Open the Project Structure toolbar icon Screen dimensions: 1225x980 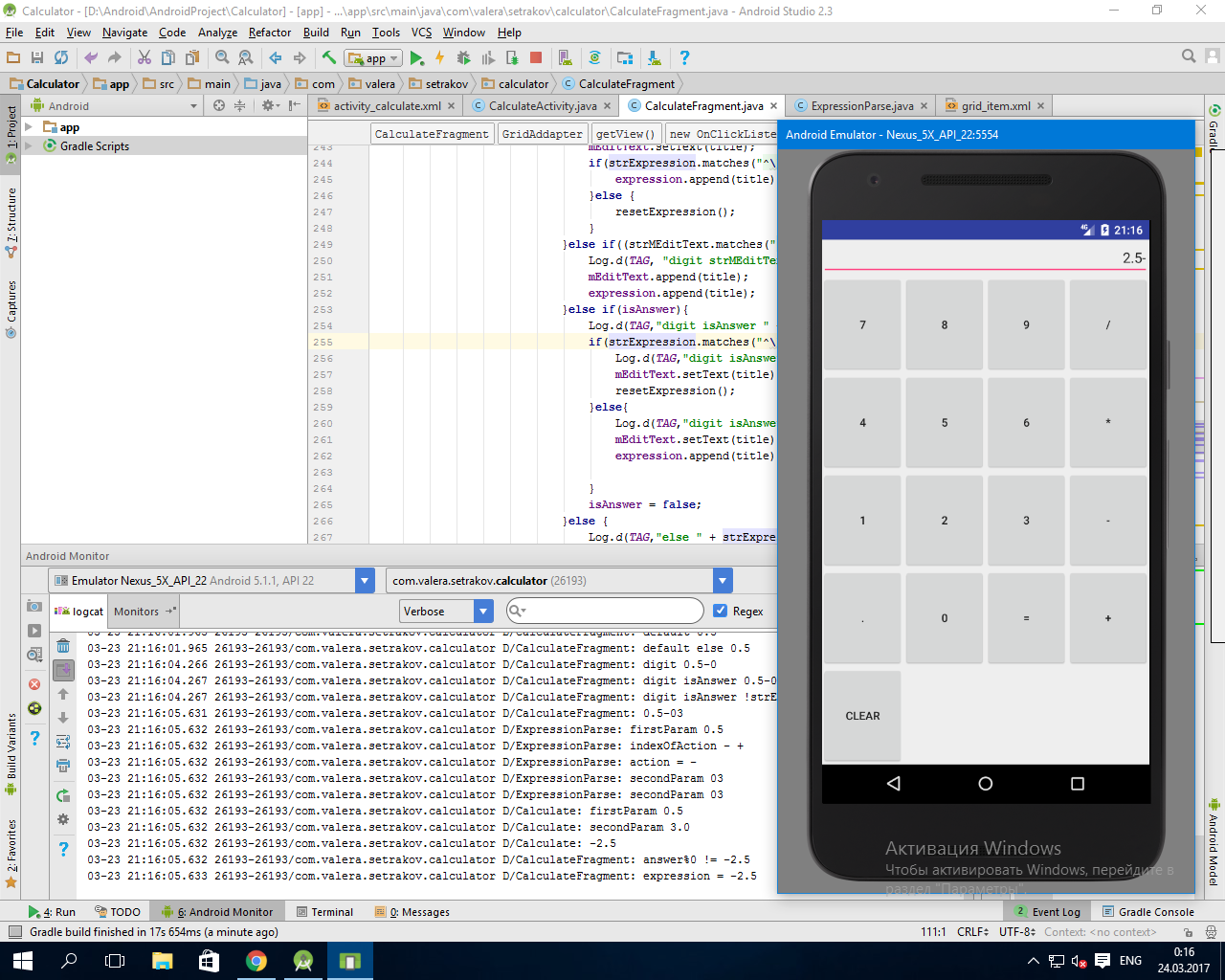pos(625,58)
